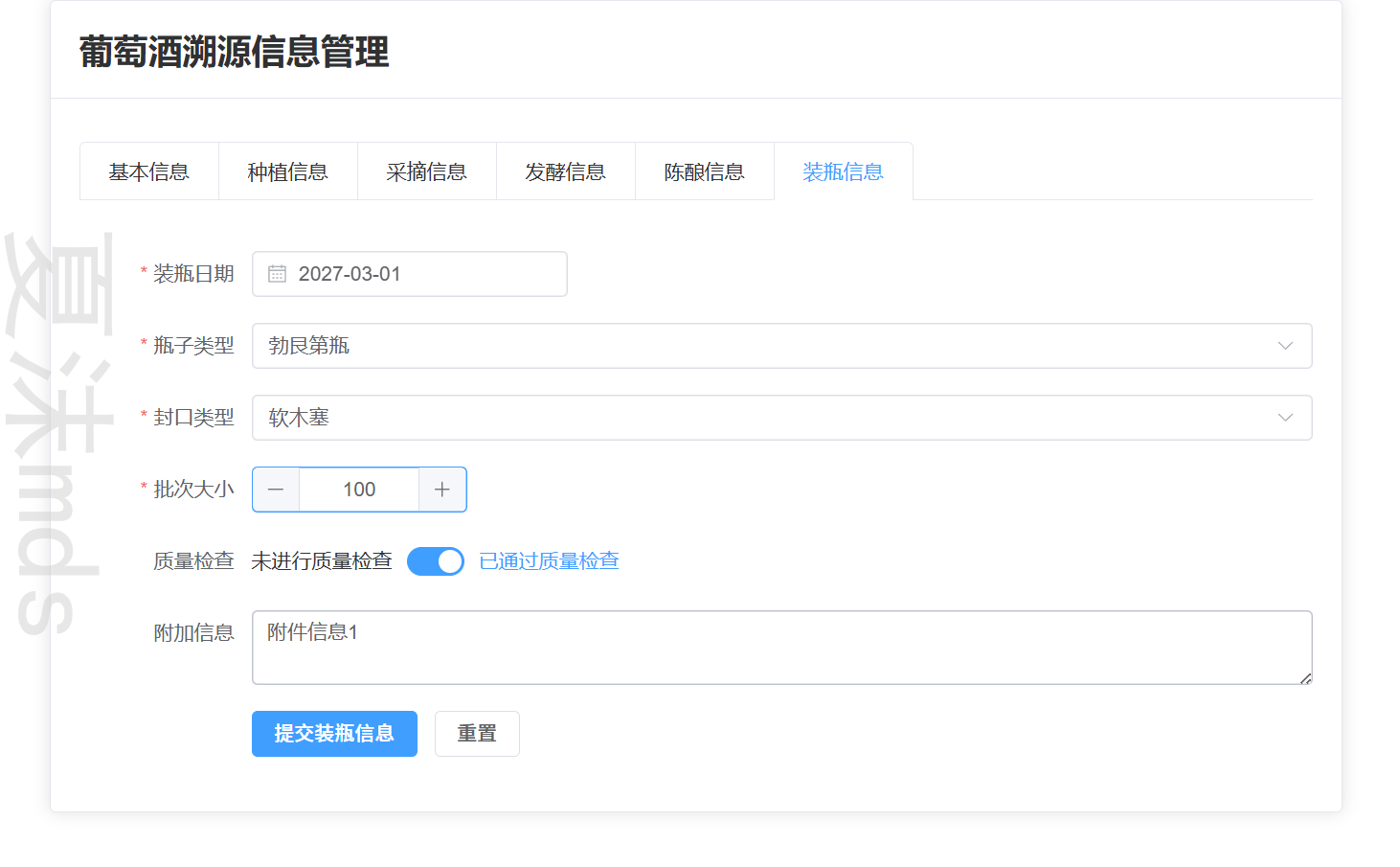Click the 重置 button
1400x867 pixels.
coord(477,734)
